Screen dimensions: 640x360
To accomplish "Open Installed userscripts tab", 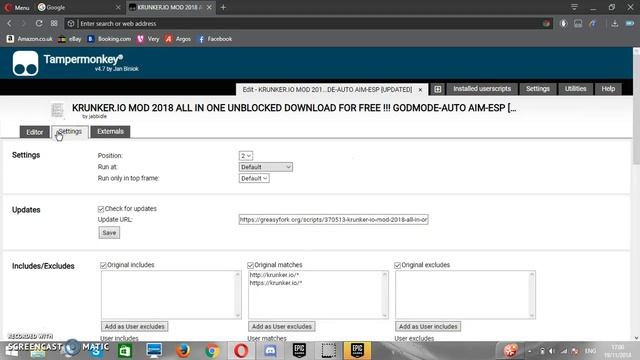I will coord(482,89).
